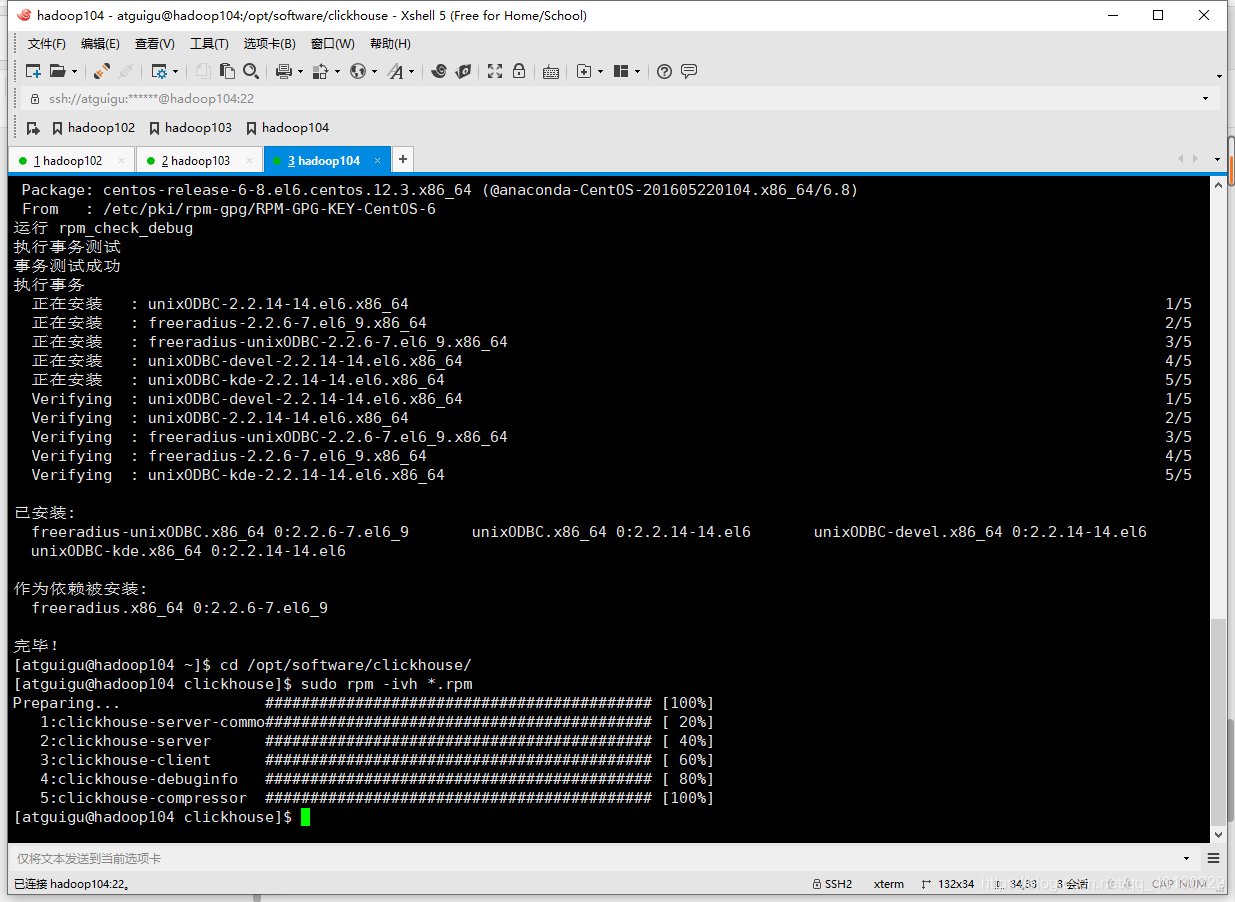Screen dimensions: 1235x902
Task: Open the 编辑(E) menu
Action: coord(100,44)
